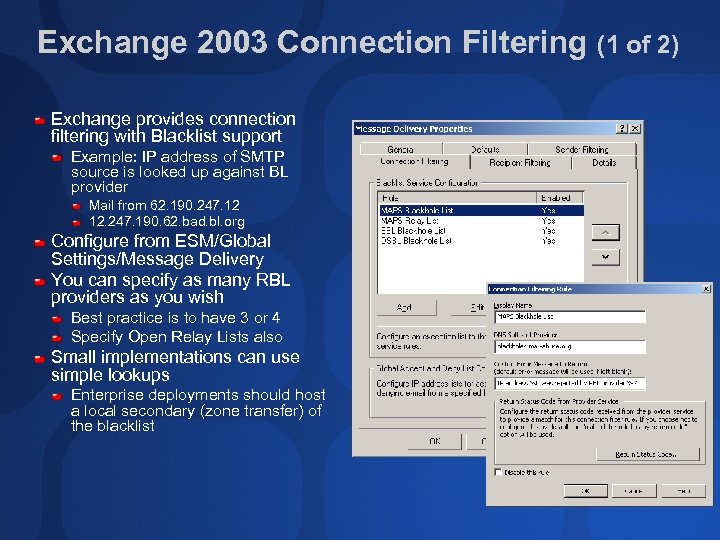This screenshot has height=540, width=720.
Task: Click the Add button under the rule list
Action: [406, 307]
